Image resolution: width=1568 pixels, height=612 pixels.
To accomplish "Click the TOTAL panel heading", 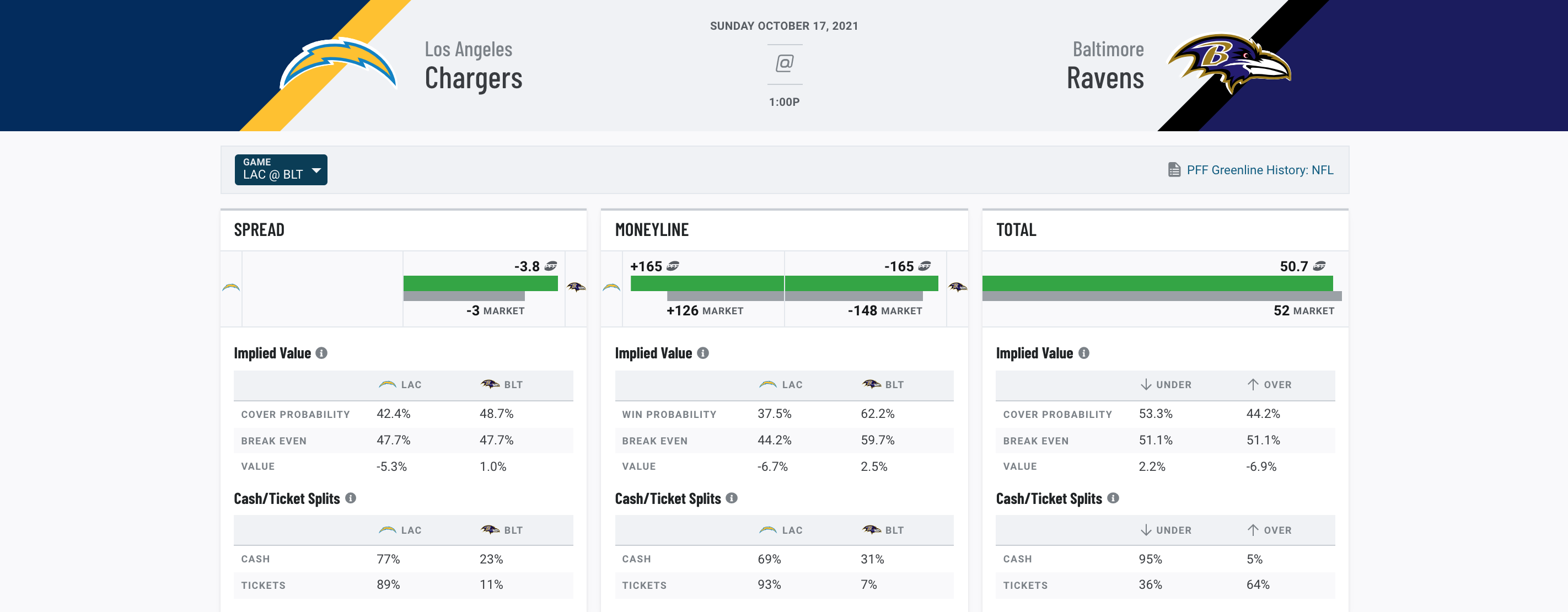I will [x=1016, y=229].
